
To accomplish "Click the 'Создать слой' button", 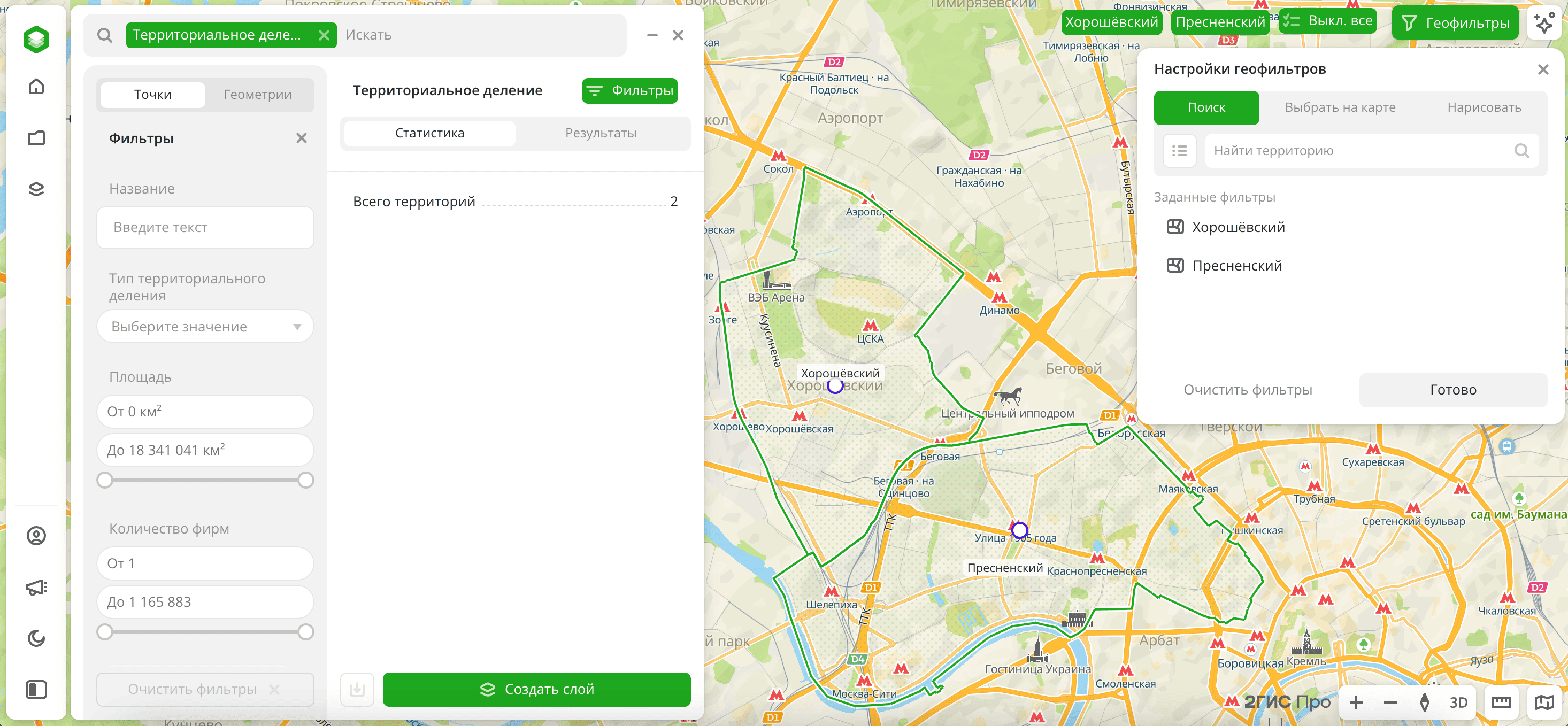I will [536, 689].
